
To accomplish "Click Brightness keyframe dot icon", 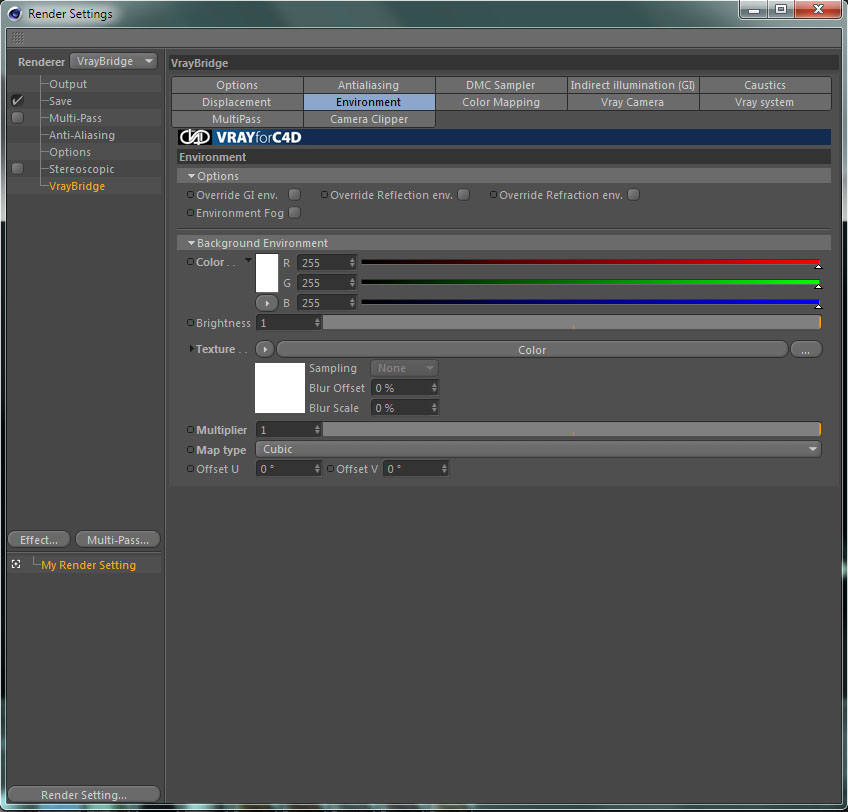I will tap(190, 322).
